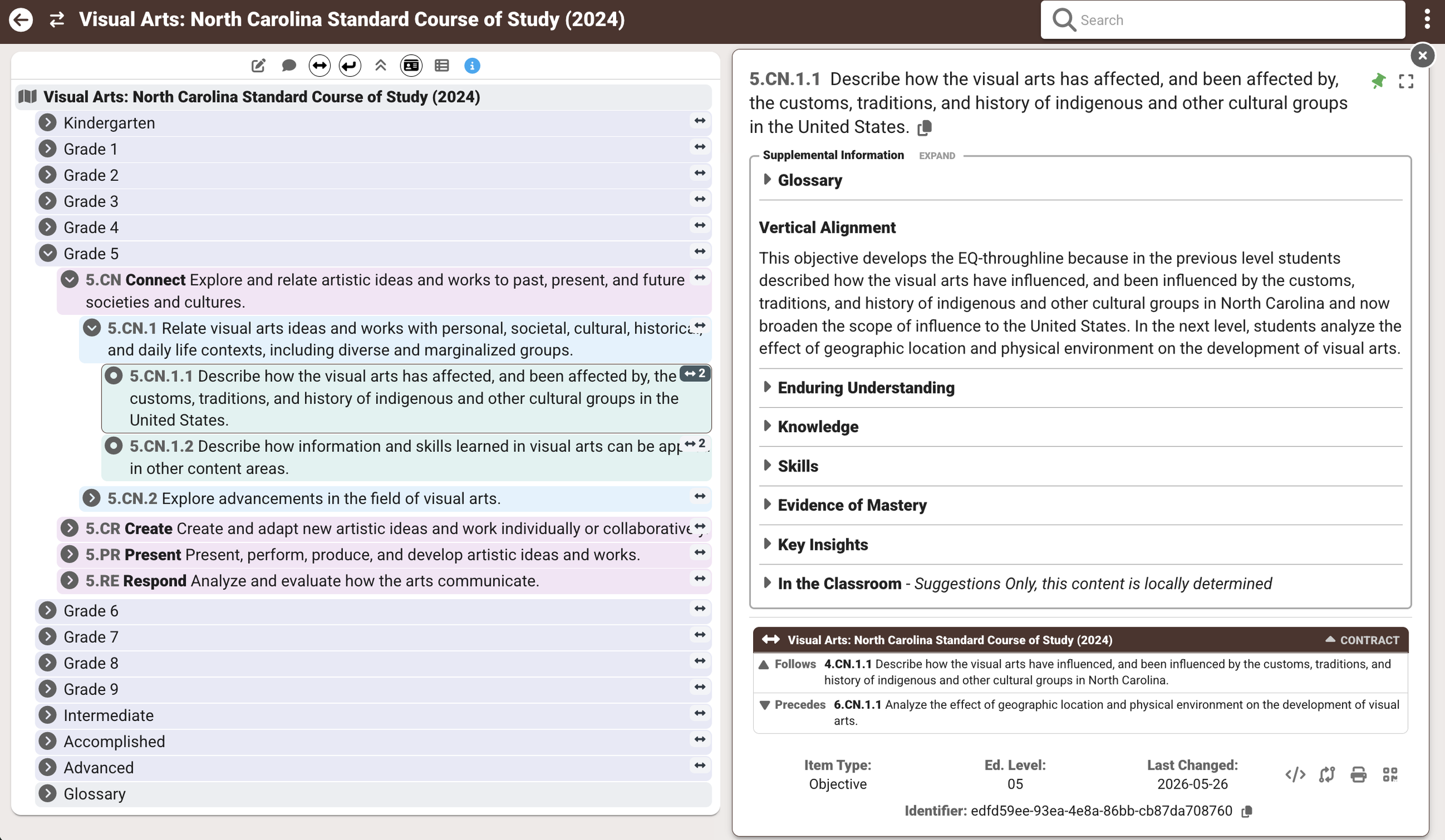Collapse the Grade 5 node
Image resolution: width=1445 pixels, height=840 pixels.
pos(47,253)
